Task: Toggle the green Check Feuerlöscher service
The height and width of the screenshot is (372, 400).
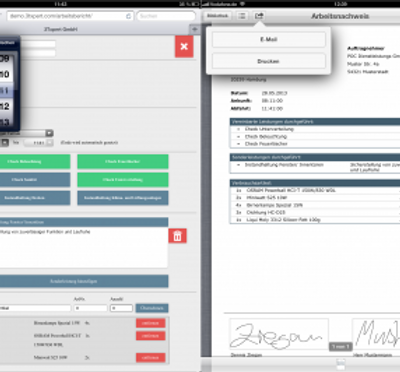Action: point(123,161)
